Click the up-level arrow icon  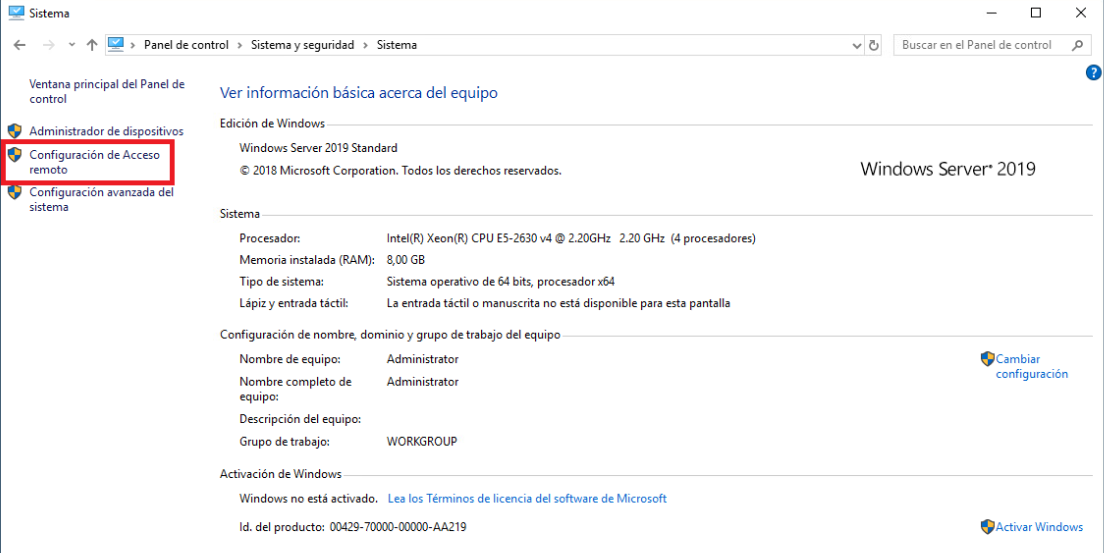pos(92,45)
